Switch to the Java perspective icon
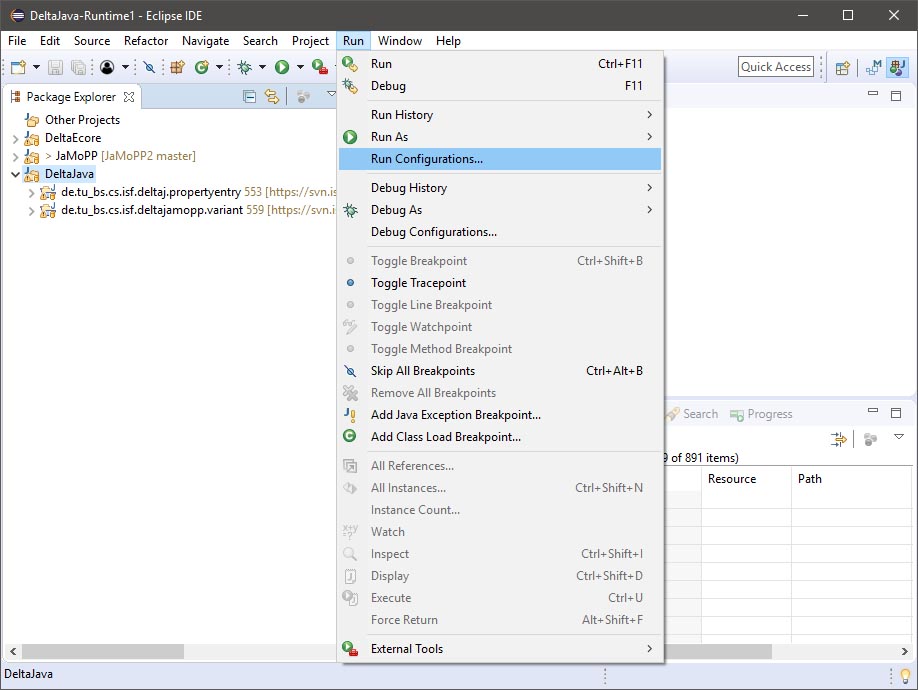 (x=896, y=67)
